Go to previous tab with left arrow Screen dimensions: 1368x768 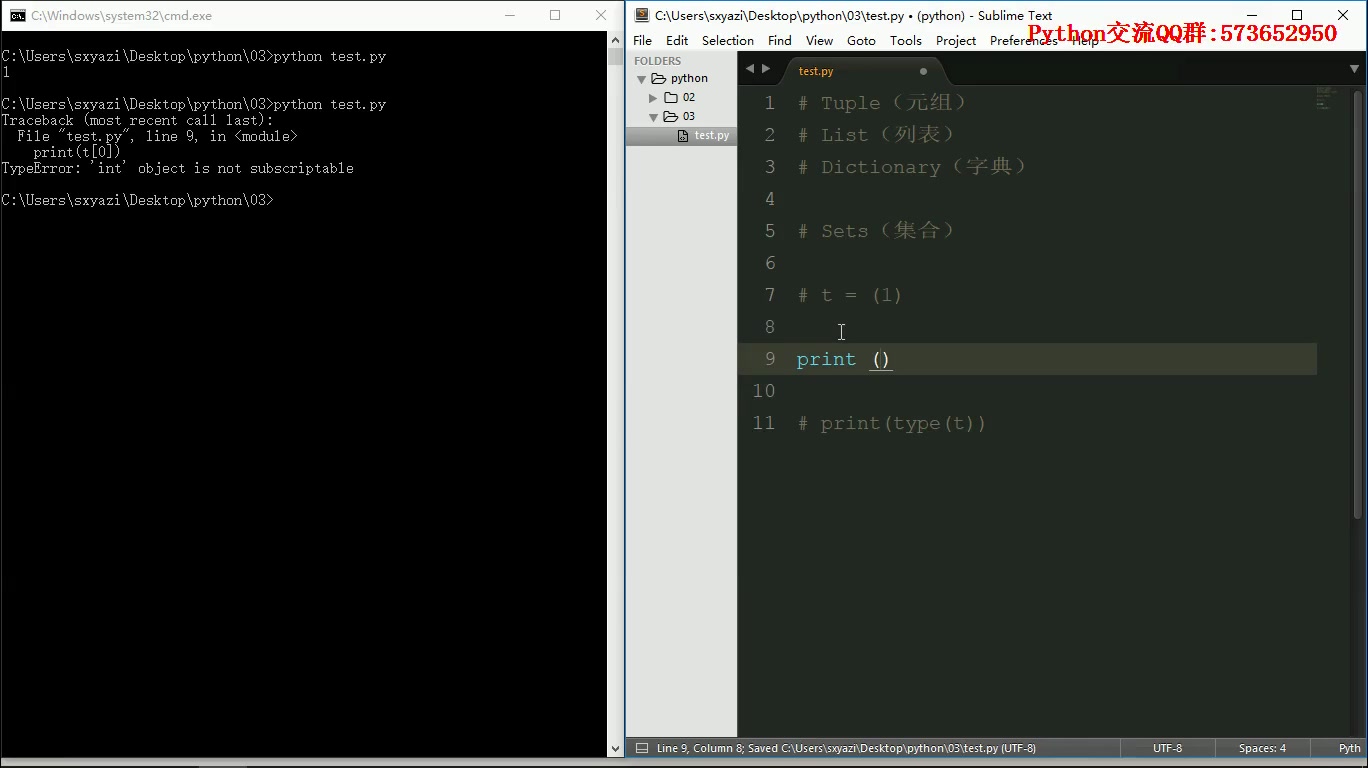[x=750, y=69]
